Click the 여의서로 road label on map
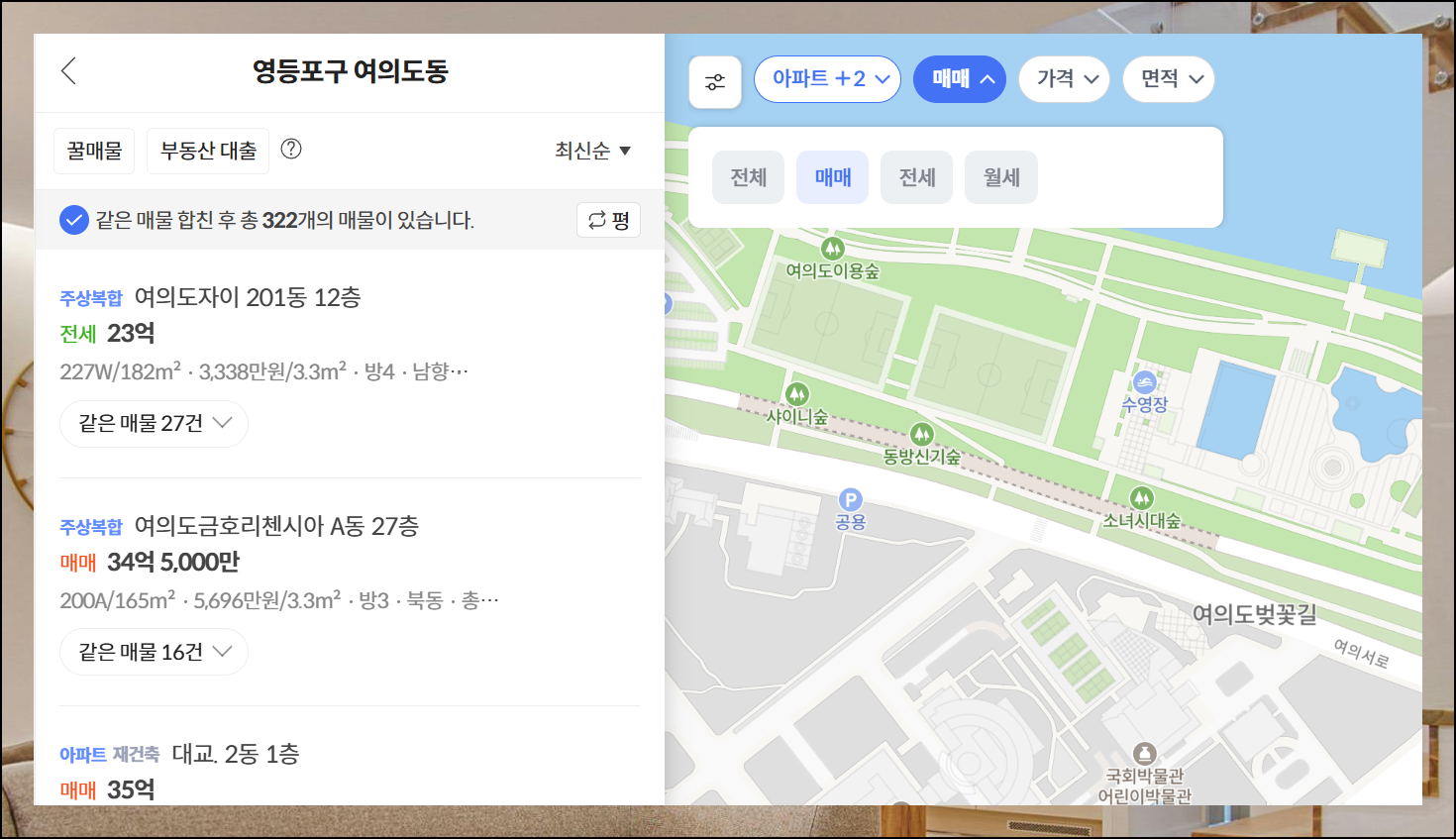 [x=1362, y=653]
